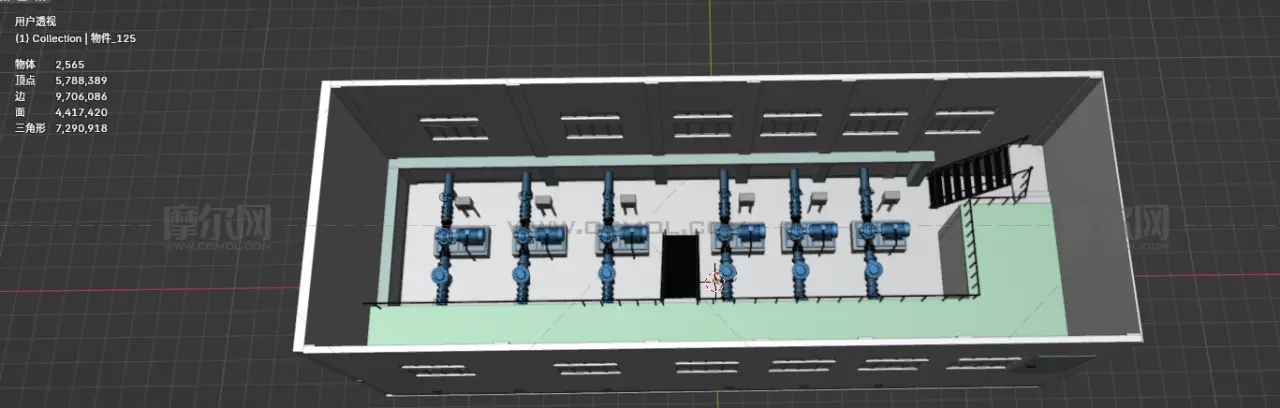Select the leftmost small gray box by the pumps
This screenshot has height=408, width=1280.
pyautogui.click(x=466, y=205)
